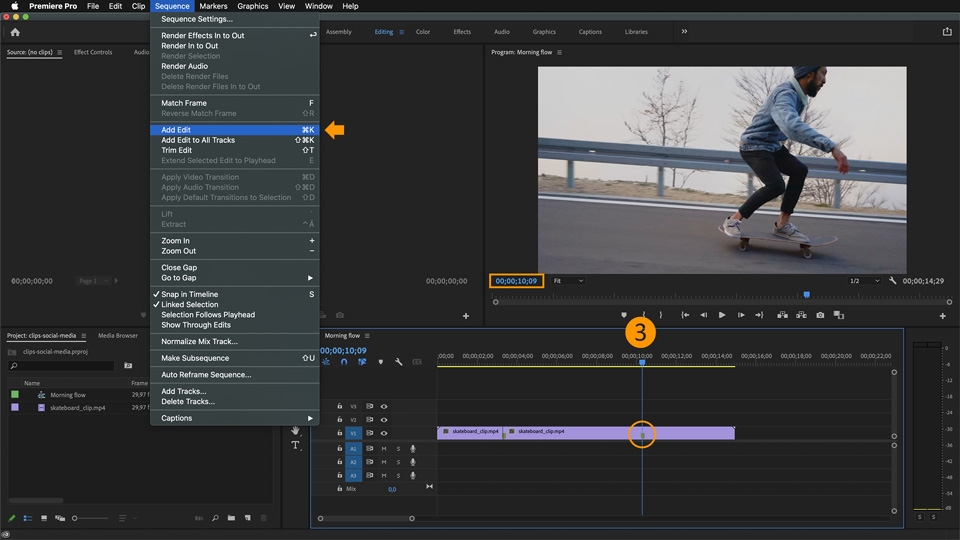Click the Program monitor scrub playhead marker
Screen dimensions: 960x540
tap(807, 294)
